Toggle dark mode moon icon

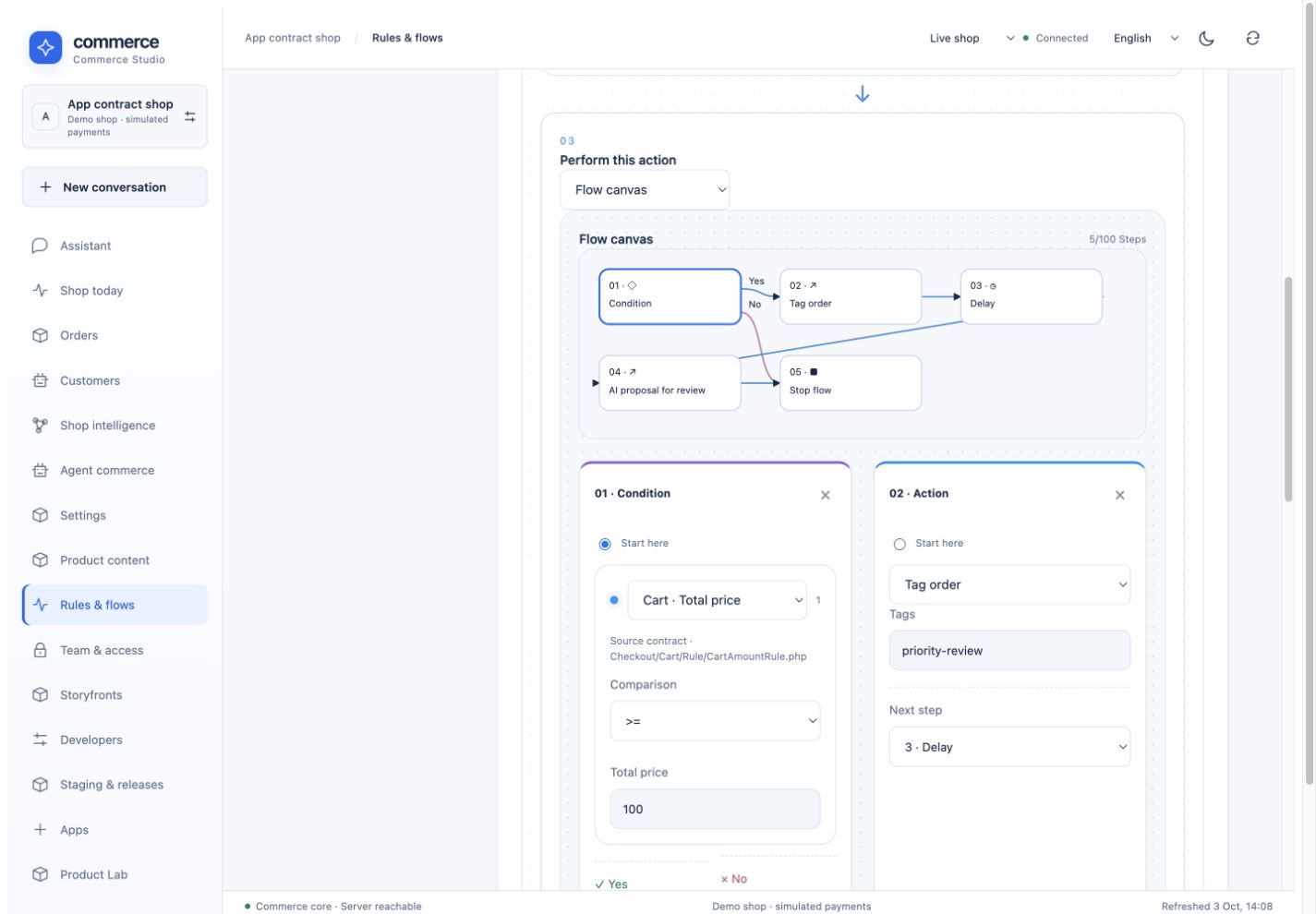pyautogui.click(x=1206, y=38)
